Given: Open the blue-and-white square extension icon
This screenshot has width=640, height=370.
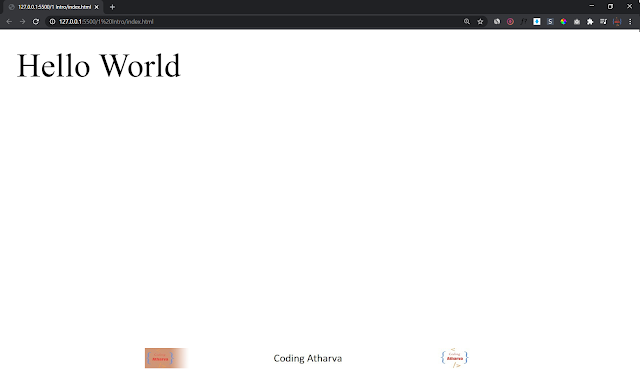Looking at the screenshot, I should [x=537, y=22].
